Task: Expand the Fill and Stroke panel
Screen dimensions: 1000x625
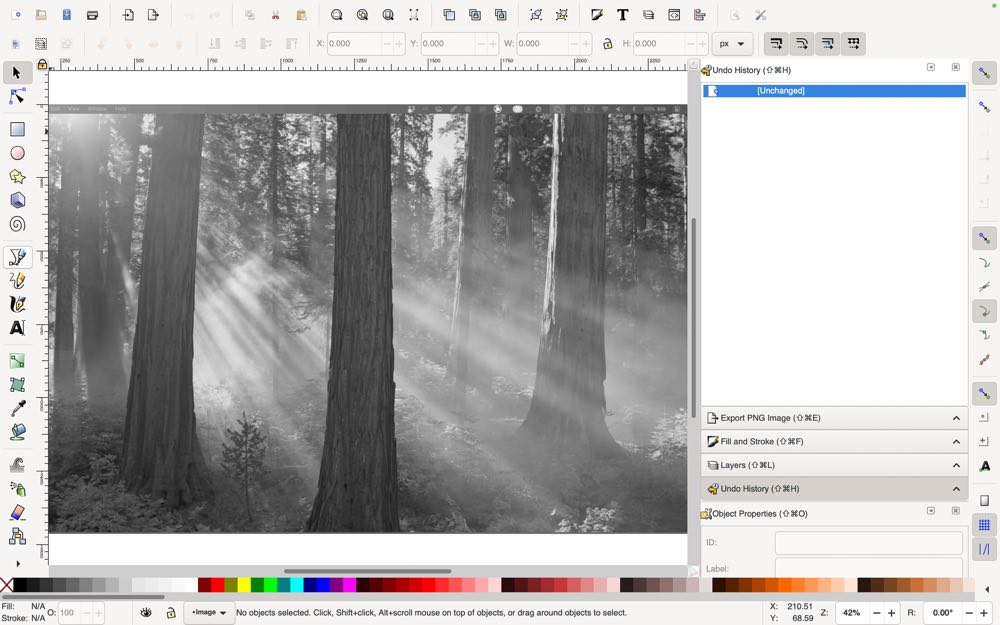Action: point(834,441)
